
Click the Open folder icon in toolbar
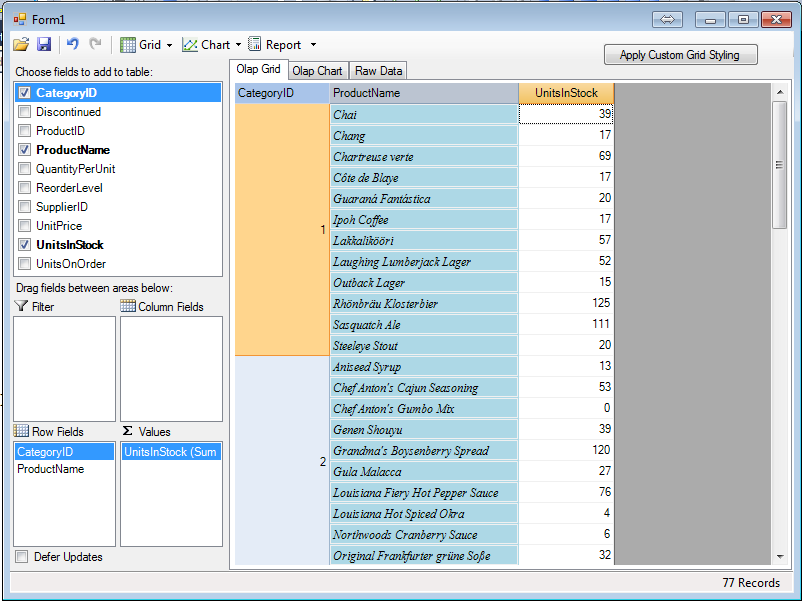[x=21, y=44]
